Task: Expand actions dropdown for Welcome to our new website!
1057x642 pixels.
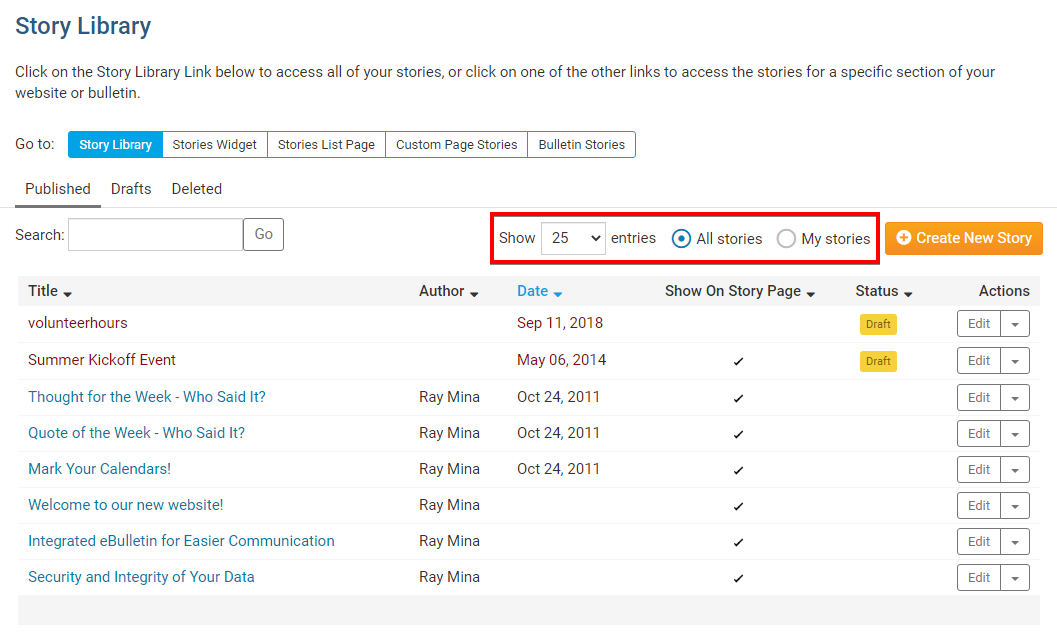Action: [x=1016, y=506]
